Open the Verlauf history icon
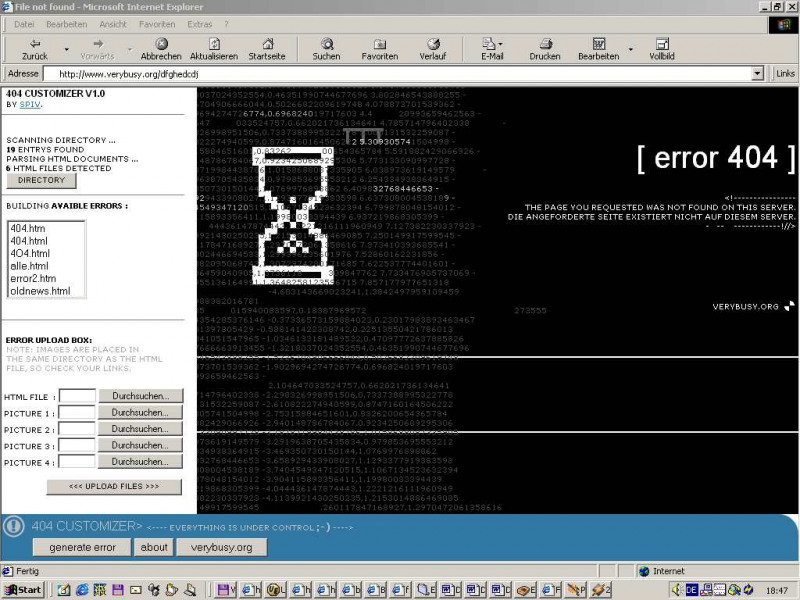Viewport: 800px width, 600px height. click(433, 44)
